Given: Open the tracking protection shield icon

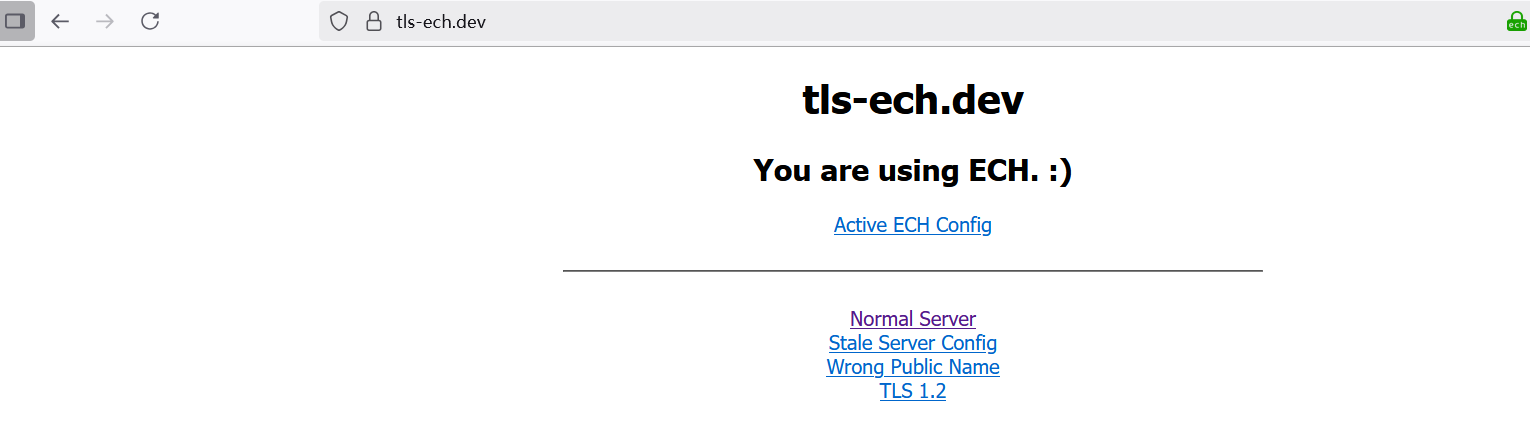Looking at the screenshot, I should [339, 21].
